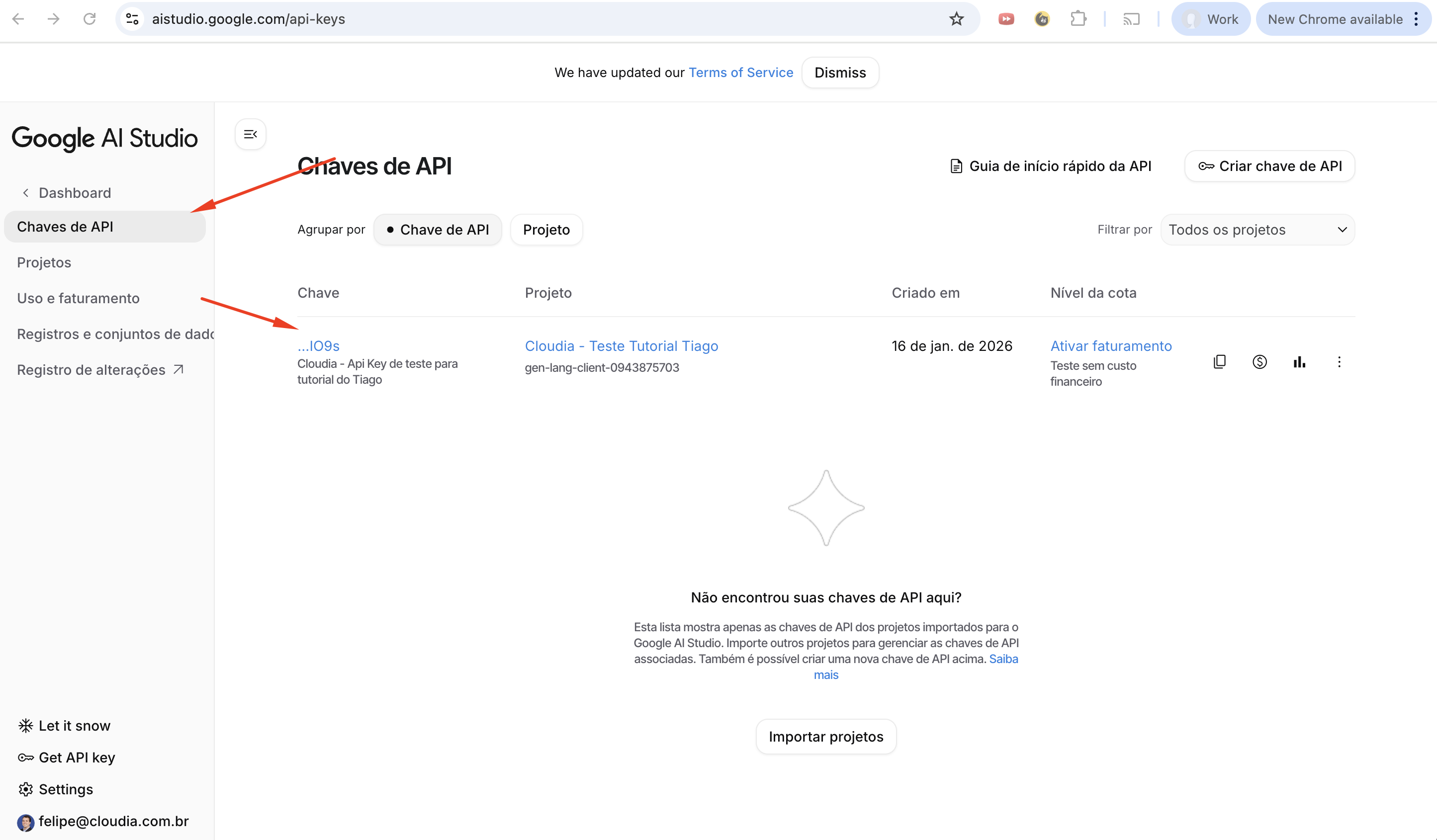The image size is (1437, 840).
Task: Open the key row three-dot menu
Action: point(1340,362)
